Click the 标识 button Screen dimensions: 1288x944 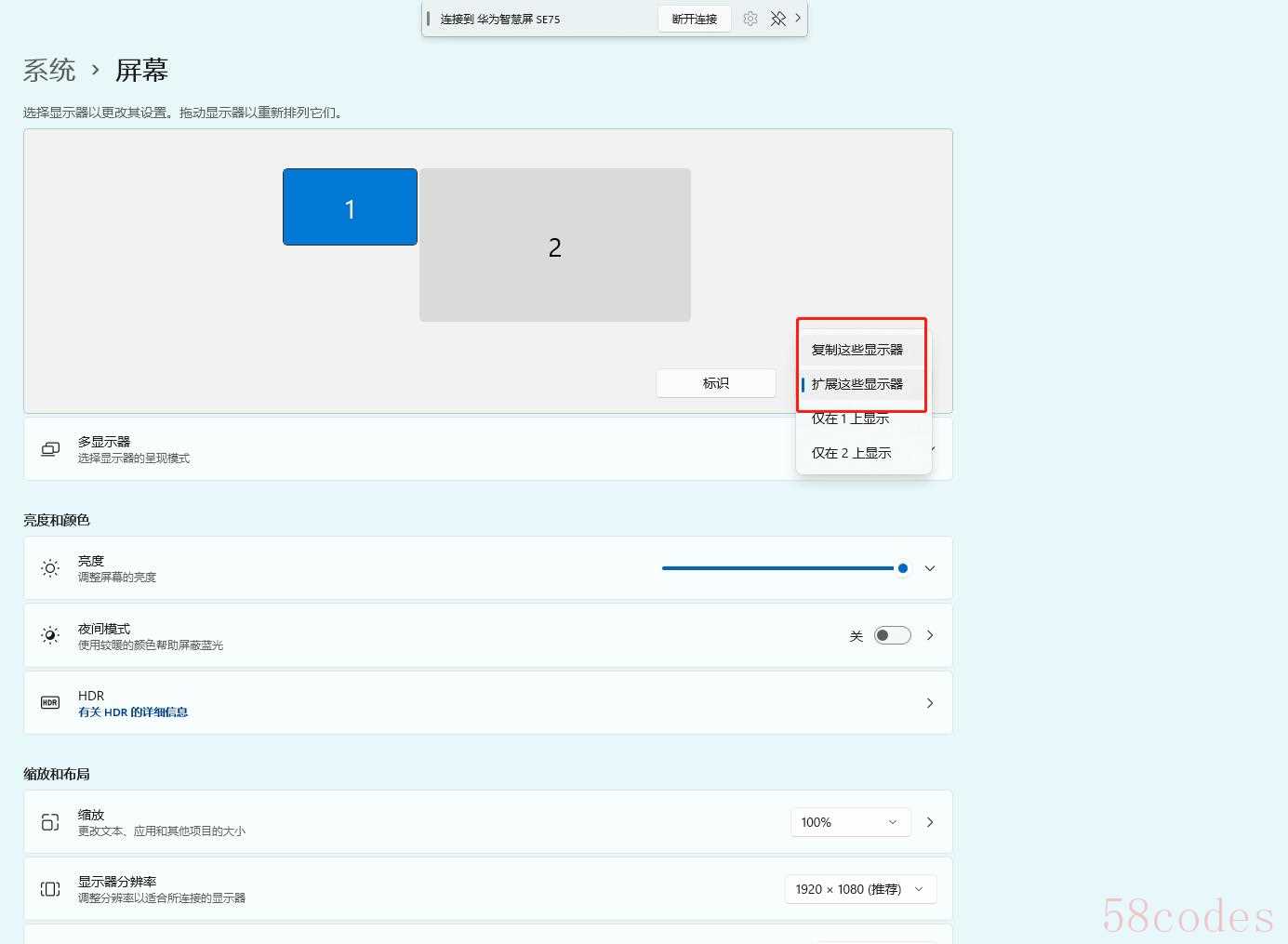point(716,383)
